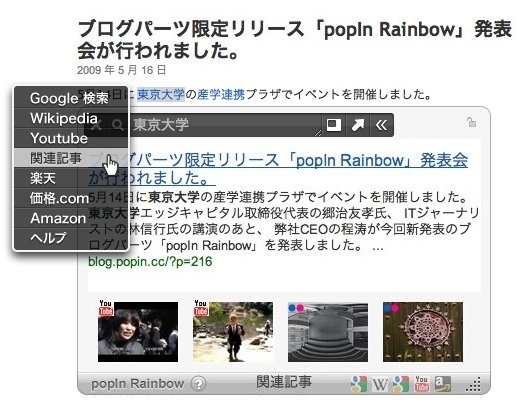Click the window-mode square icon in search bar
Screen dimensions: 525x415
pos(333,125)
